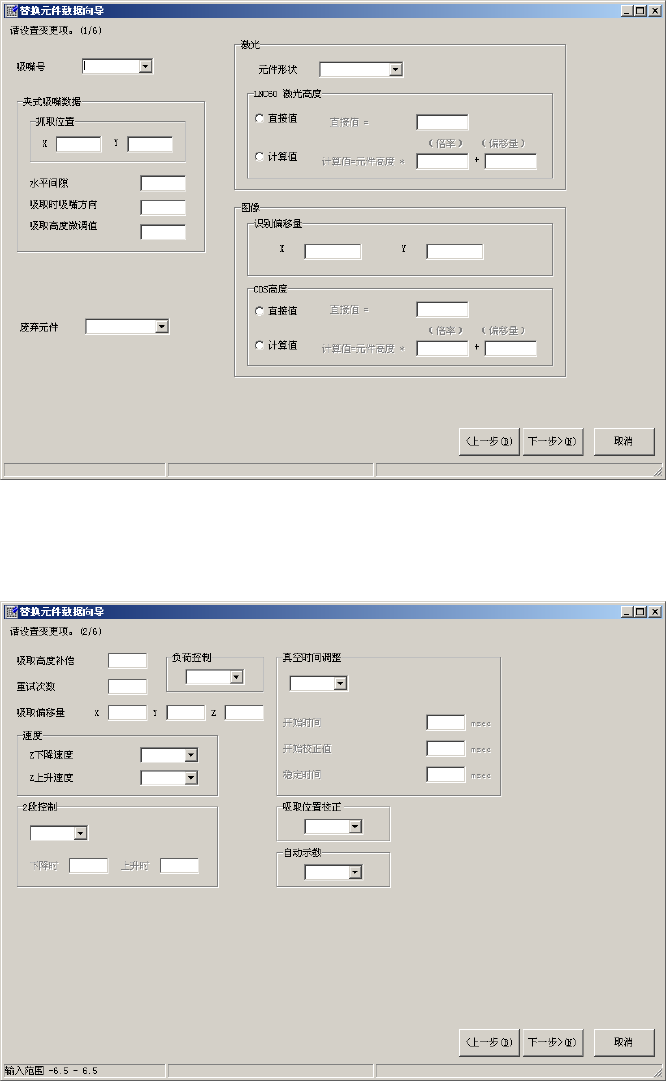
Task: Focus the 吸取偏移量 X field
Action: (128, 713)
